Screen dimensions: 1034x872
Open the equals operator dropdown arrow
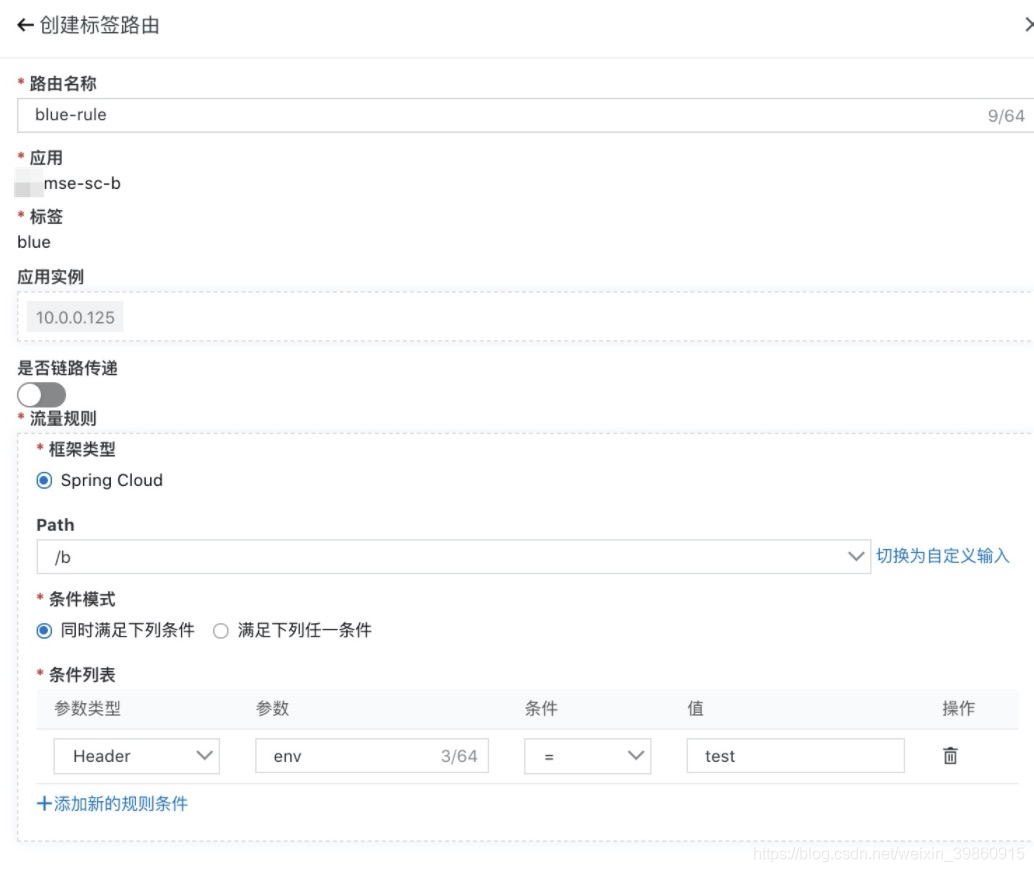coord(634,756)
